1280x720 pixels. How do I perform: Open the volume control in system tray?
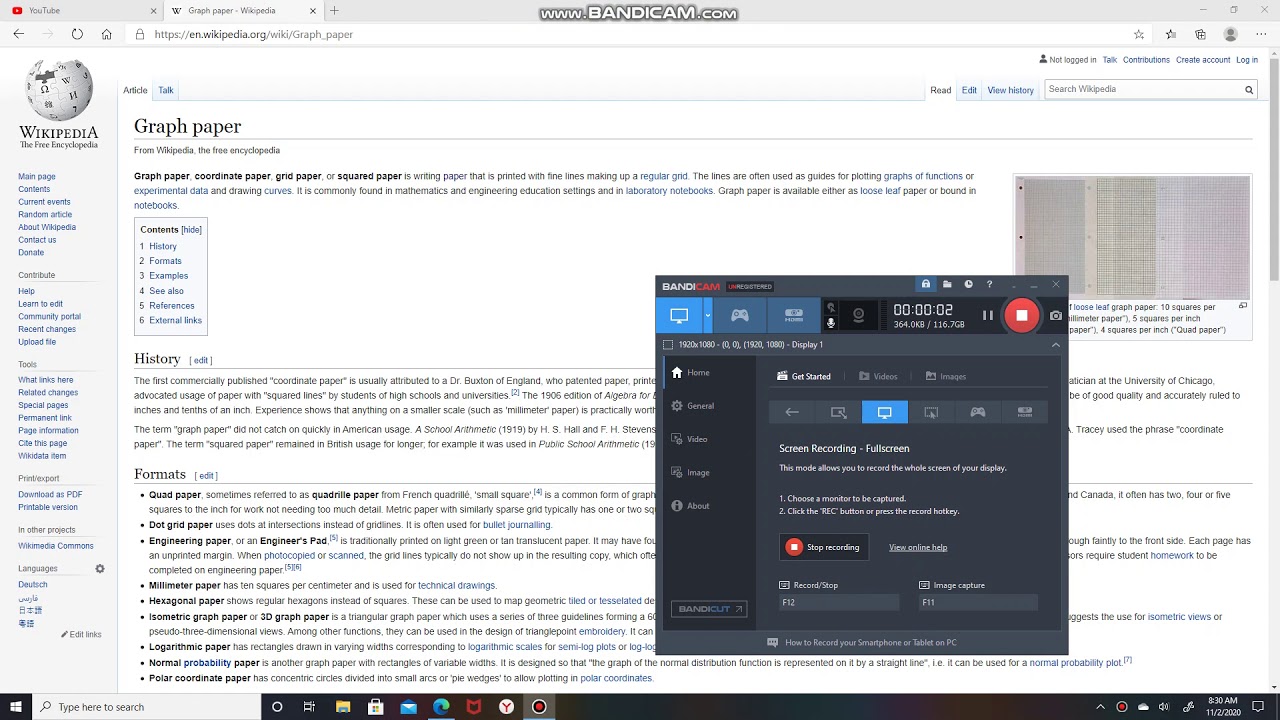click(x=1163, y=707)
